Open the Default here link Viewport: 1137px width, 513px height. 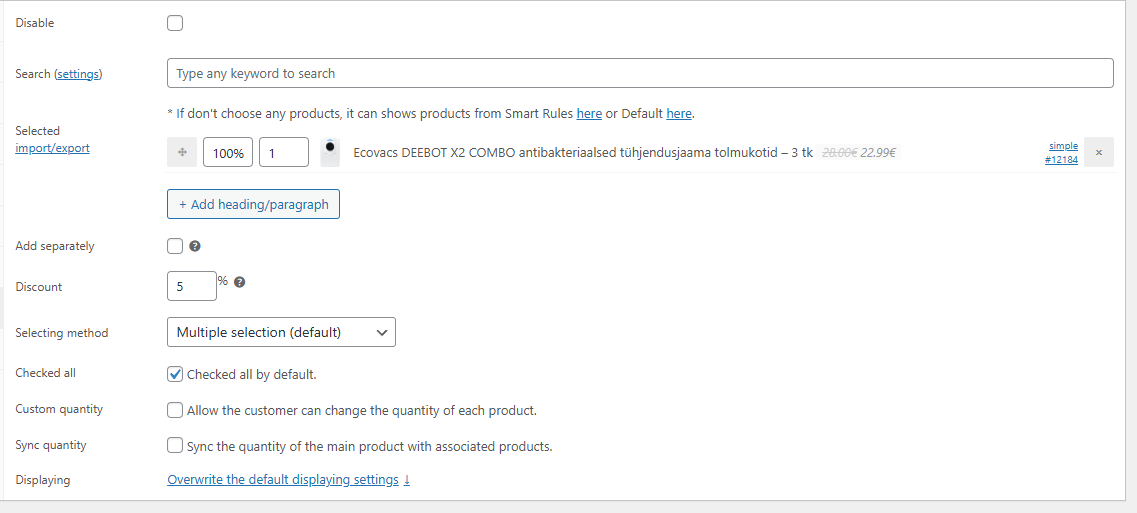click(679, 114)
